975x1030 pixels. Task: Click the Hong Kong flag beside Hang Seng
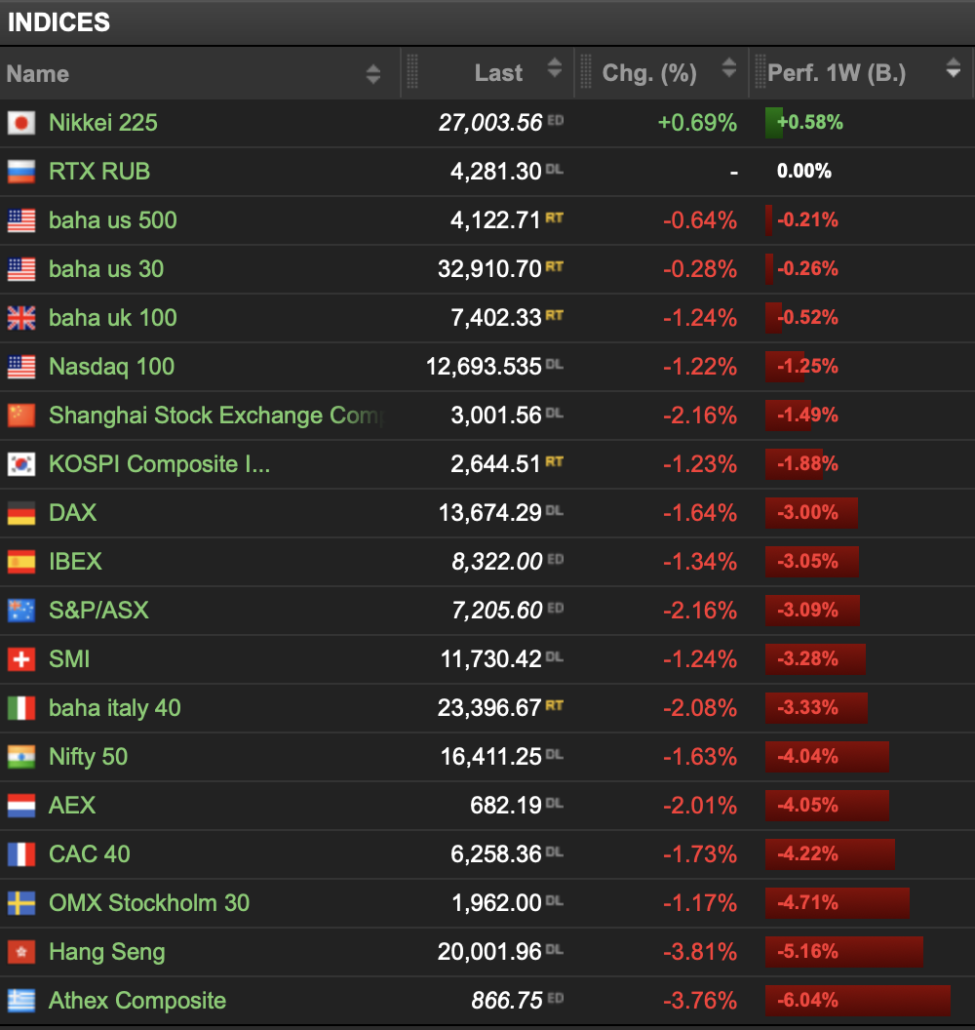tap(21, 952)
